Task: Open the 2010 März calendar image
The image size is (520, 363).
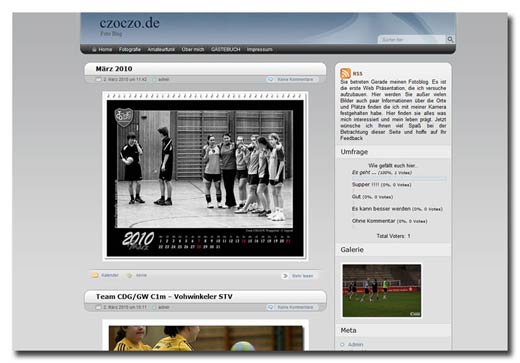Action: 205,176
